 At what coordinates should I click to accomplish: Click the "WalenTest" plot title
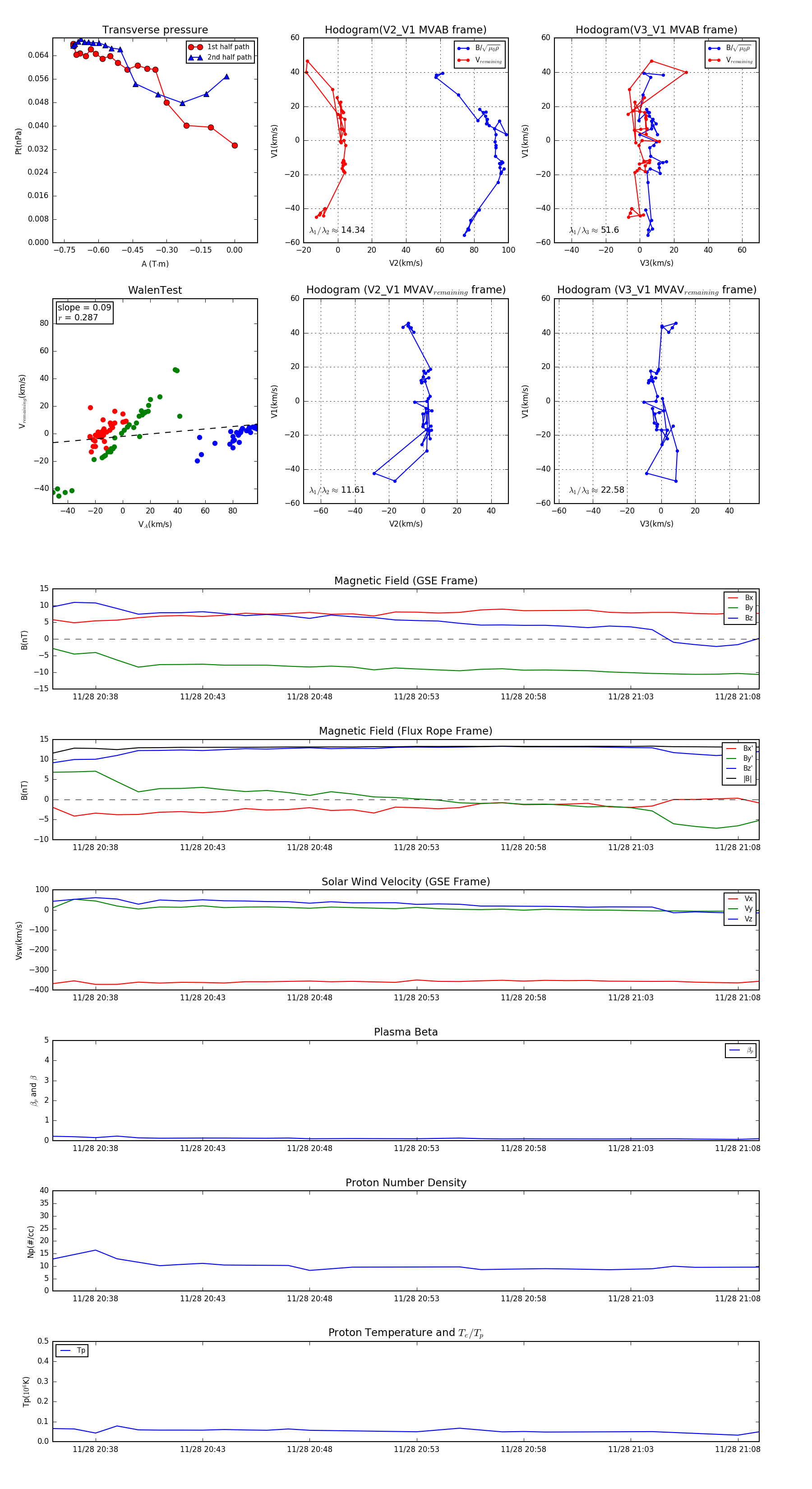pos(155,290)
